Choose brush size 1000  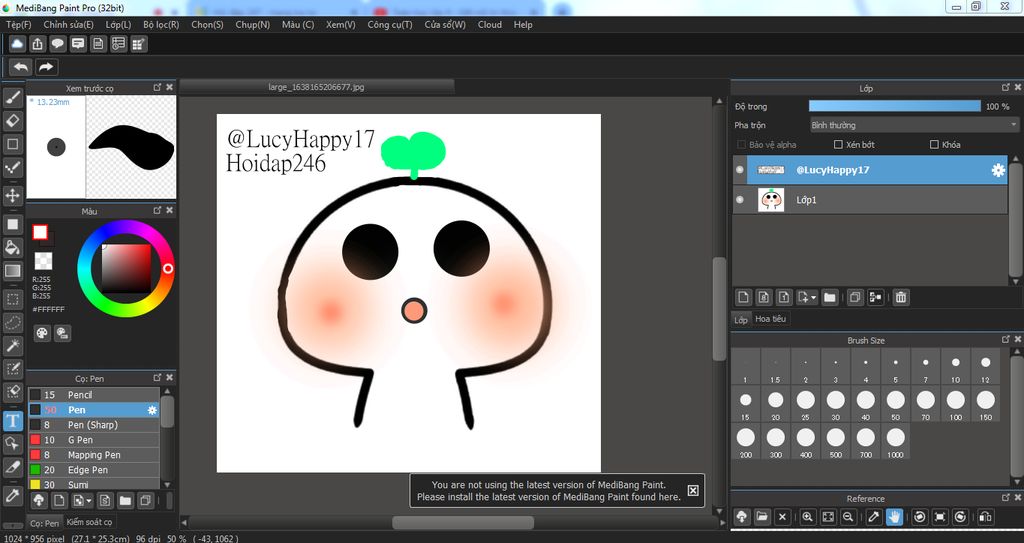point(895,441)
